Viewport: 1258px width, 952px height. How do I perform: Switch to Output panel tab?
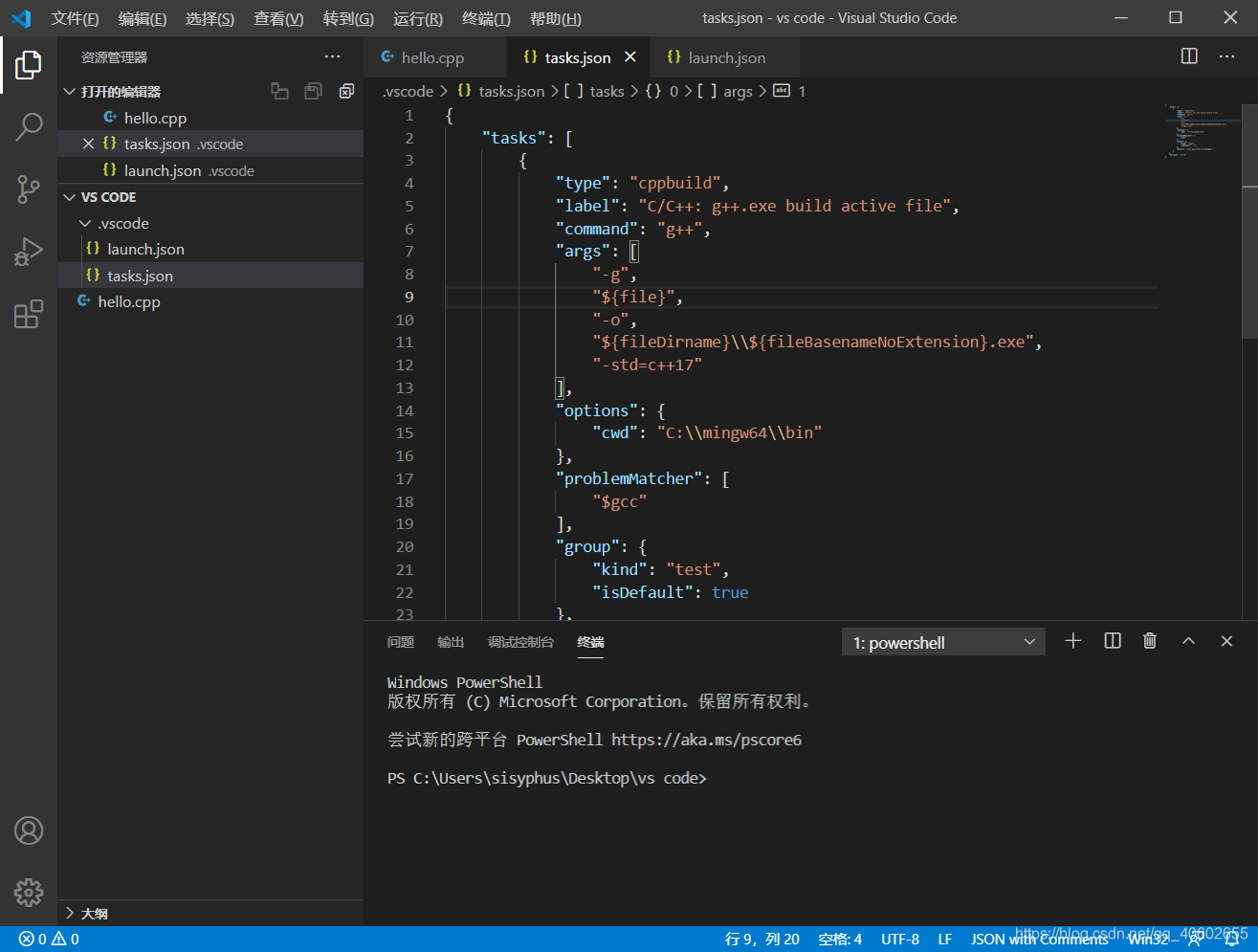pyautogui.click(x=451, y=642)
